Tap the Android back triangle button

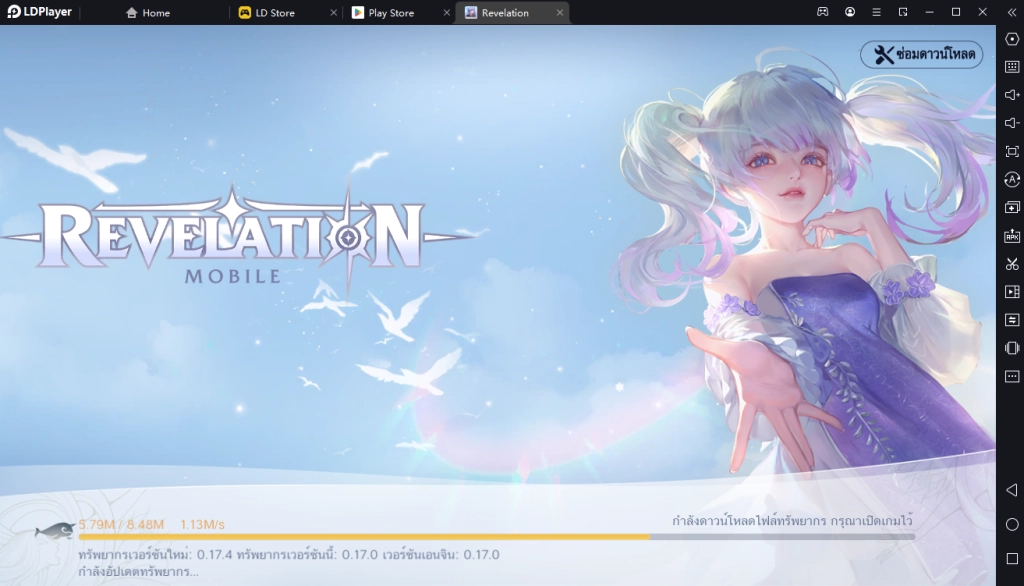pos(1012,490)
